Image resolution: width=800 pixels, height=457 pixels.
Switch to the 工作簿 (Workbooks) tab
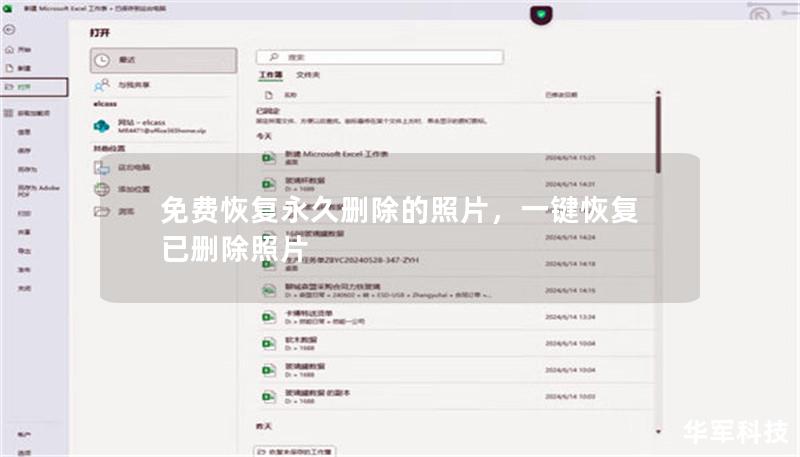click(x=271, y=76)
